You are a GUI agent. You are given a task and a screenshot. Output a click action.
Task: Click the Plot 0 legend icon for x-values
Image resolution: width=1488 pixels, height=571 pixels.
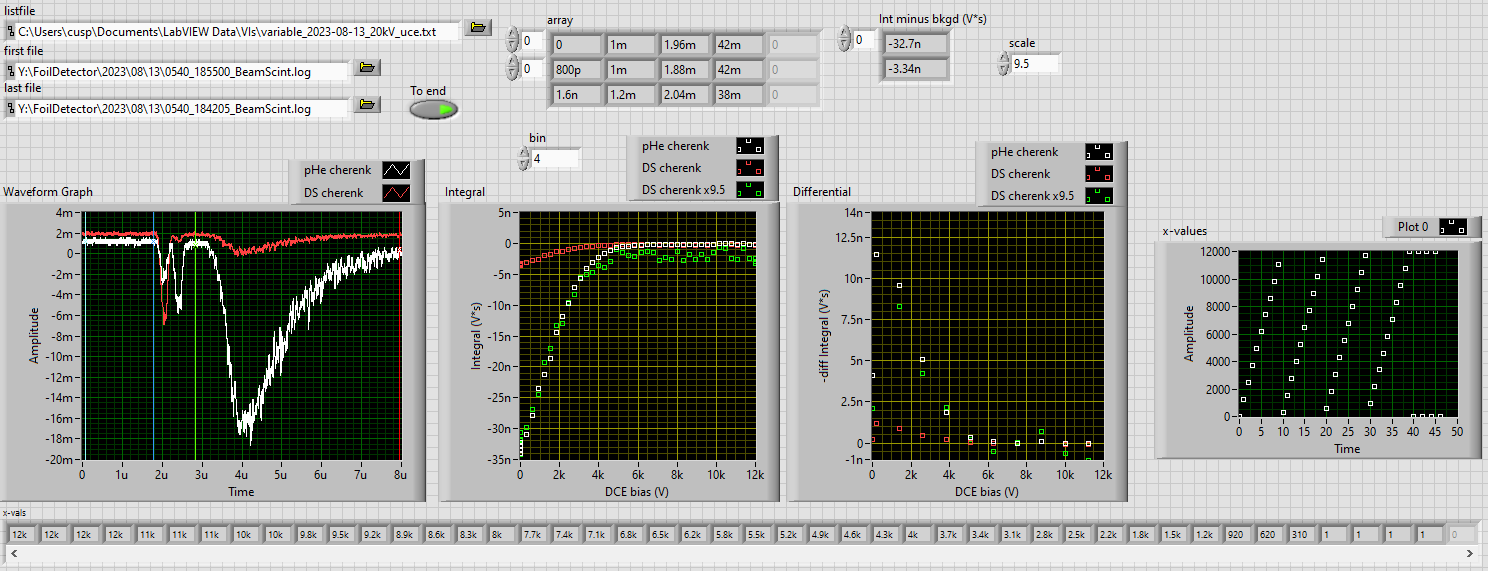tap(1453, 227)
